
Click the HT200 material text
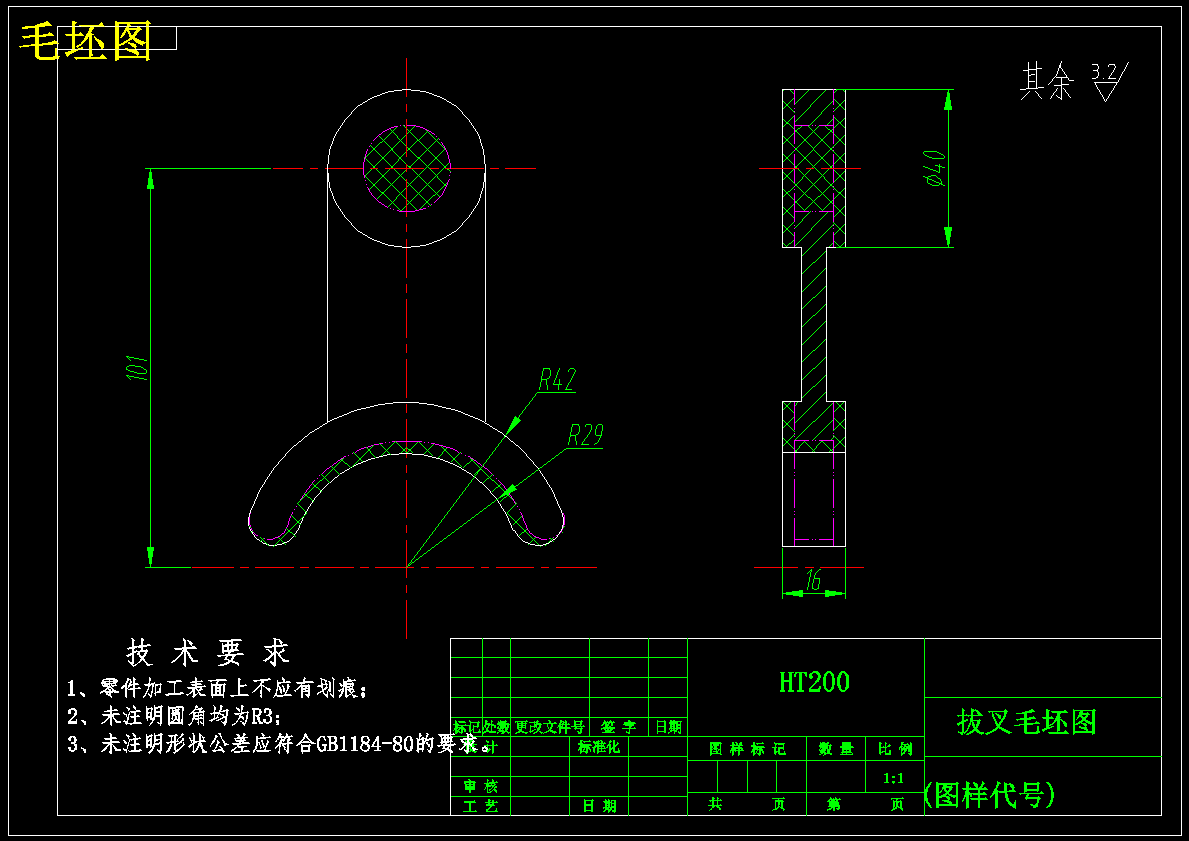point(814,683)
